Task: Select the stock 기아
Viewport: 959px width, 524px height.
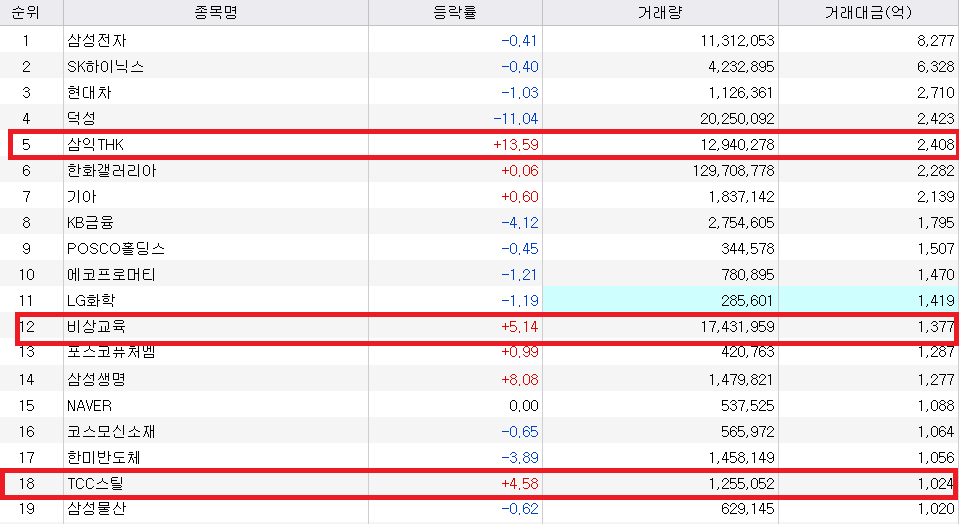Action: point(81,197)
